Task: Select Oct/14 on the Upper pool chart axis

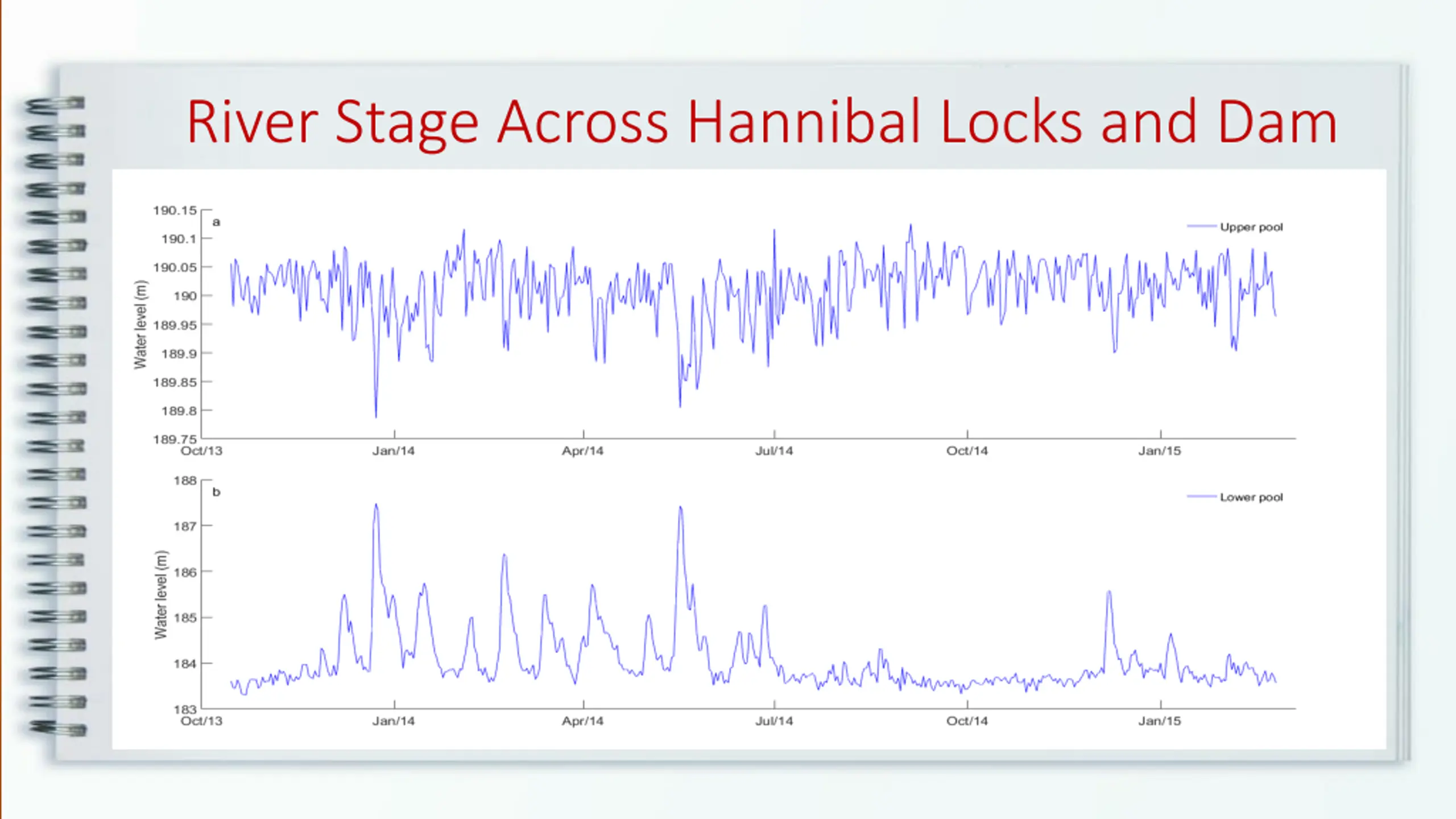Action: coord(967,451)
